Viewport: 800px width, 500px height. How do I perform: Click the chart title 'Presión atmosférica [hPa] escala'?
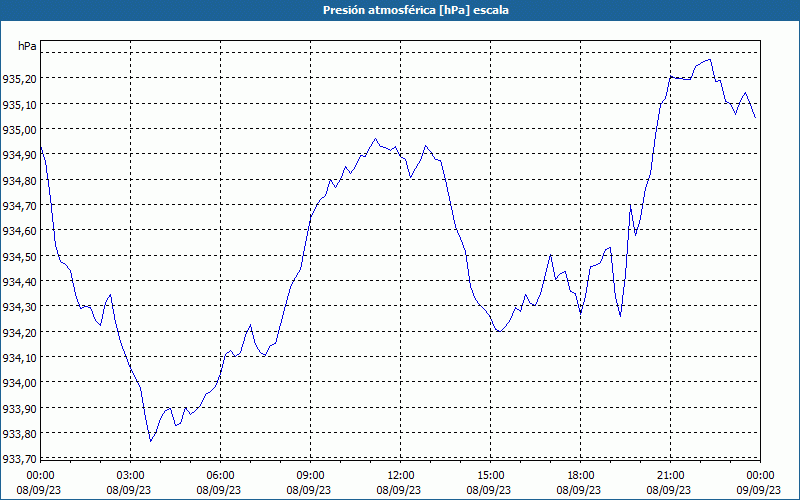pos(416,10)
